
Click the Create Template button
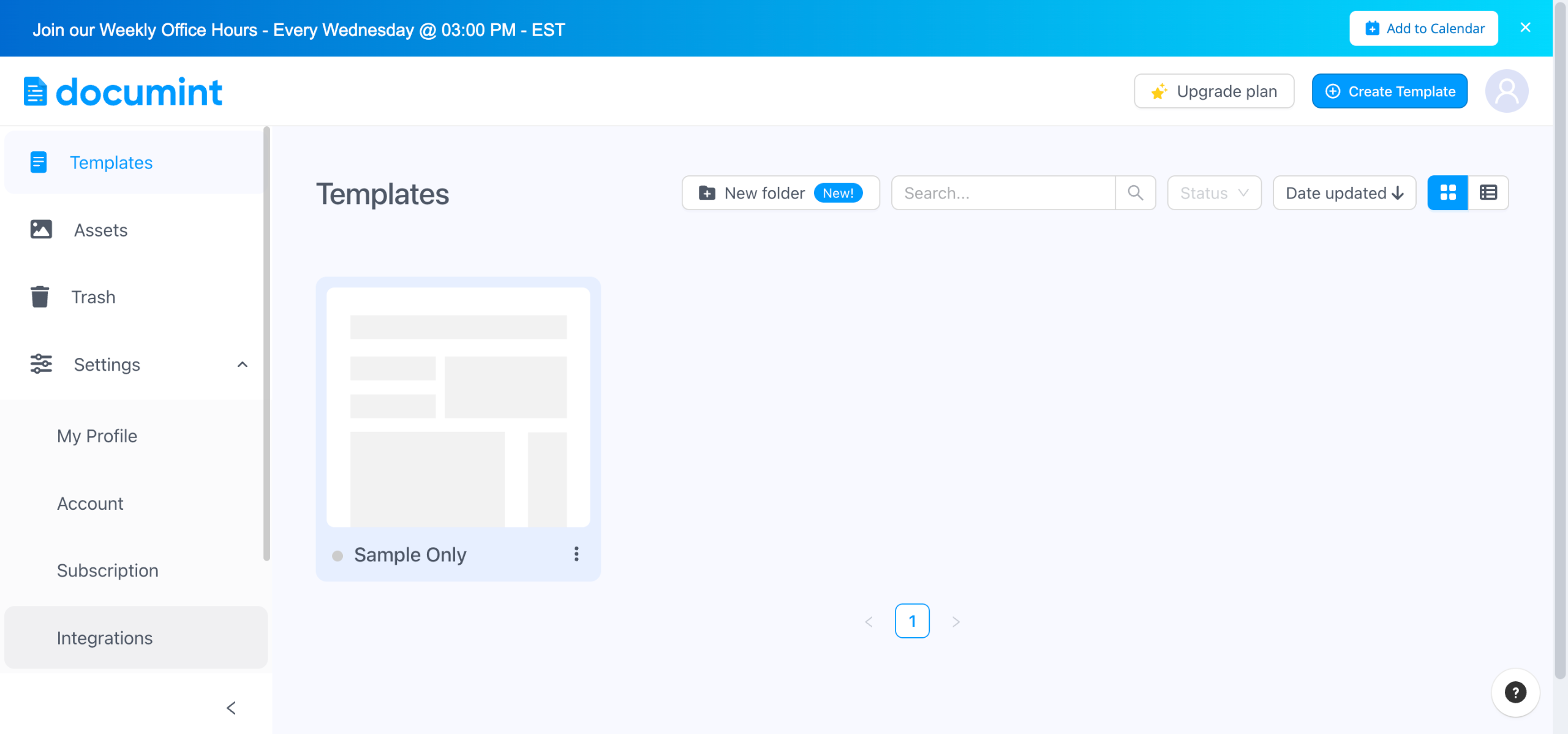click(x=1389, y=91)
